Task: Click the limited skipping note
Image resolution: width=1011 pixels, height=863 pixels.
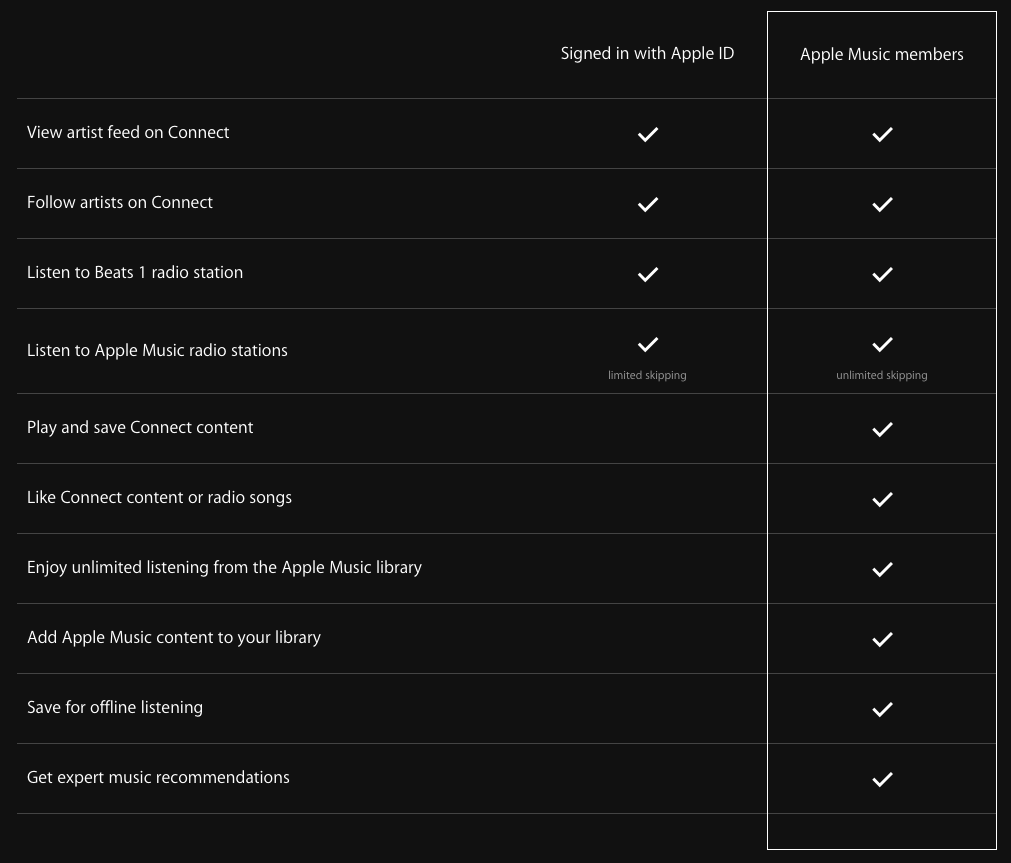Action: coord(647,375)
